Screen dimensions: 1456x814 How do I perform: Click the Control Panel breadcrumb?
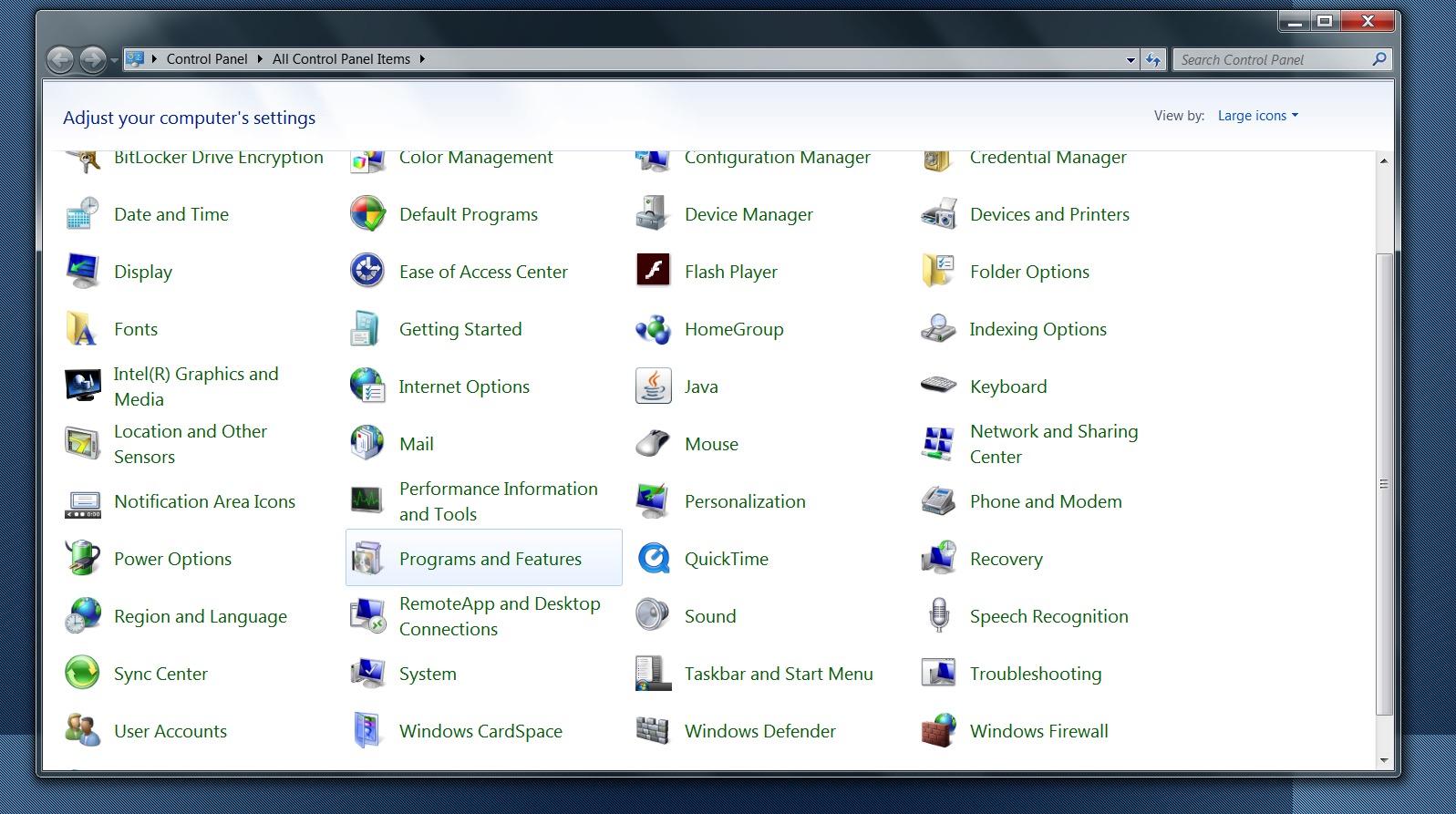point(207,59)
